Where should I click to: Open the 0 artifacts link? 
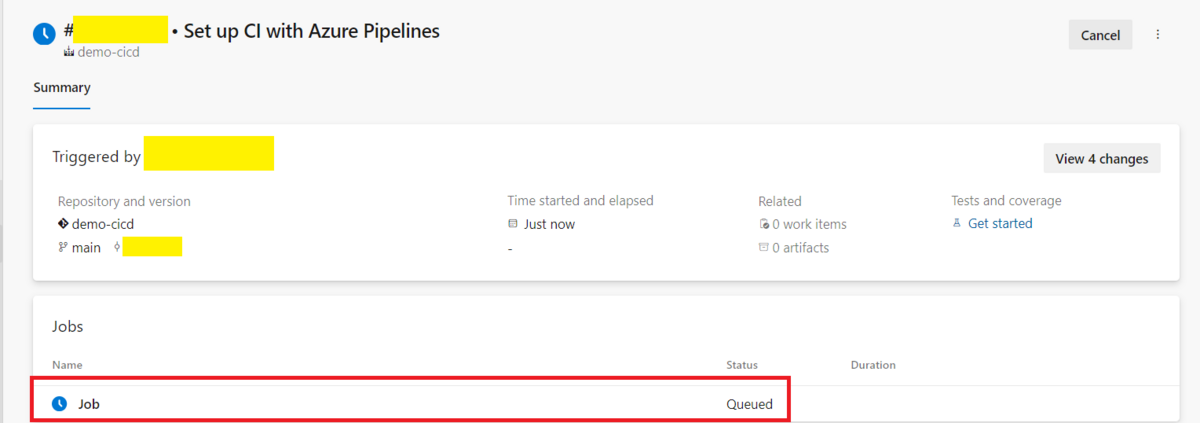pyautogui.click(x=800, y=248)
